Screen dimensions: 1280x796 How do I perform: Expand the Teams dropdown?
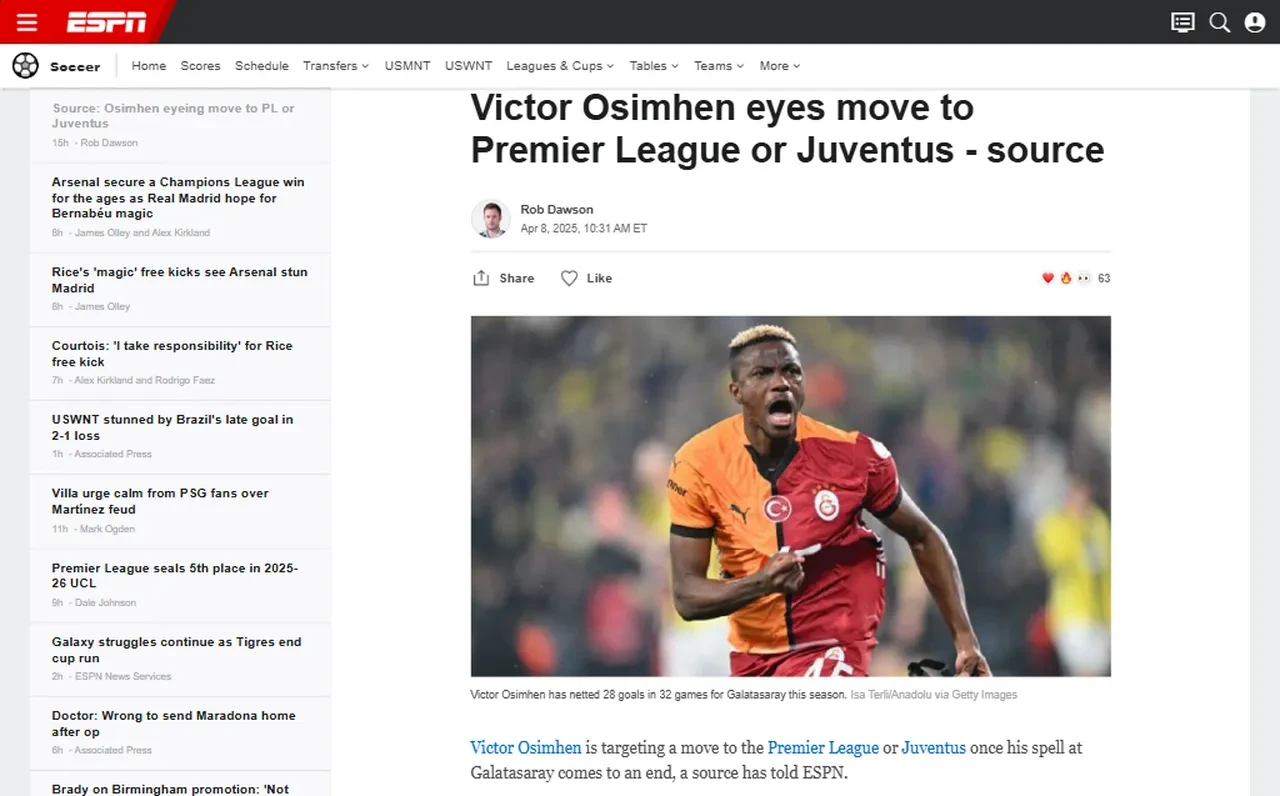(719, 66)
